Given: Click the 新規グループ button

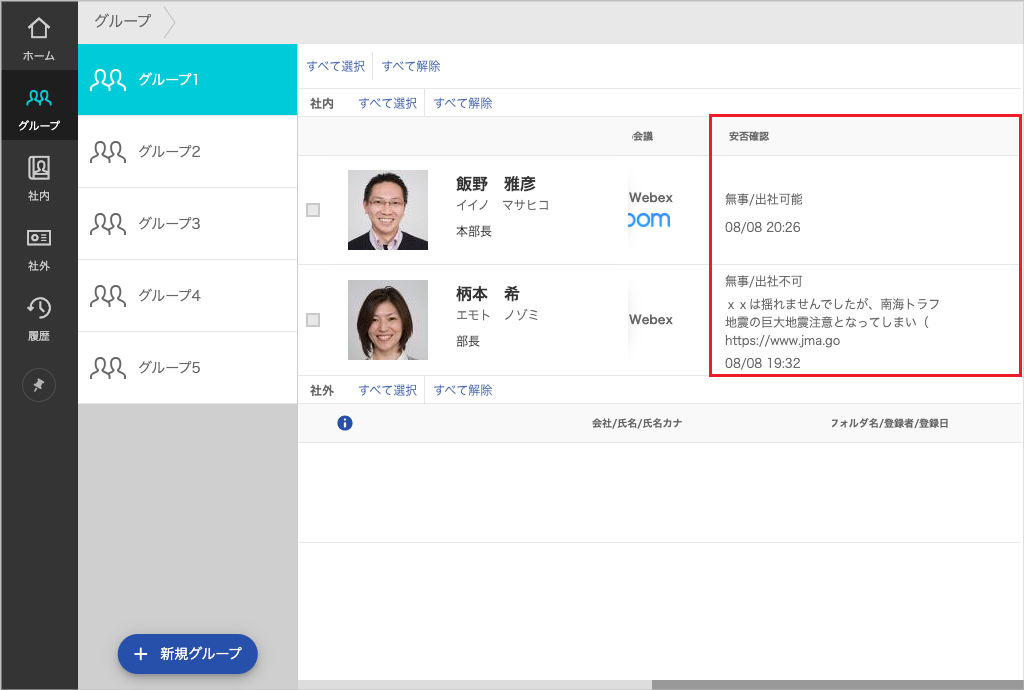Looking at the screenshot, I should pyautogui.click(x=188, y=654).
